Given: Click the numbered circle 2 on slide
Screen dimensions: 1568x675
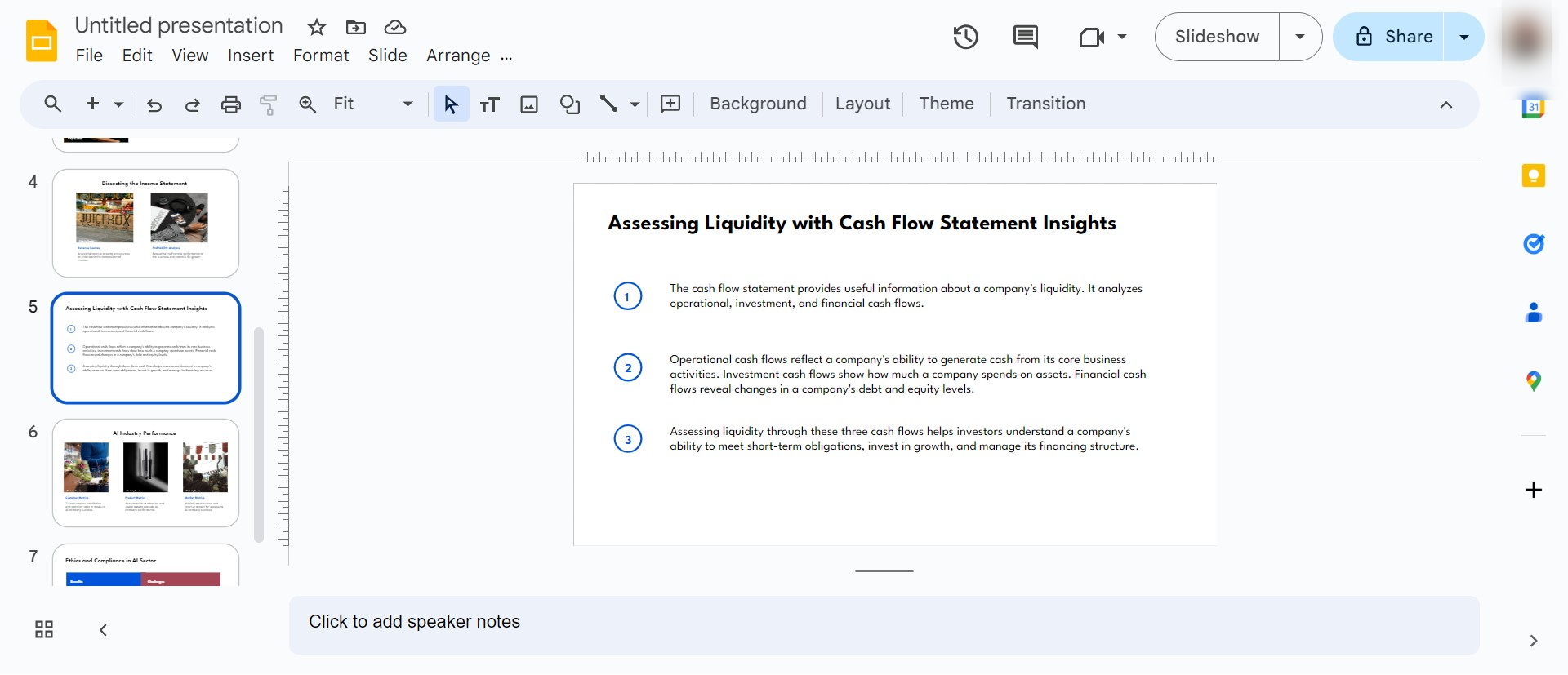Looking at the screenshot, I should (628, 367).
